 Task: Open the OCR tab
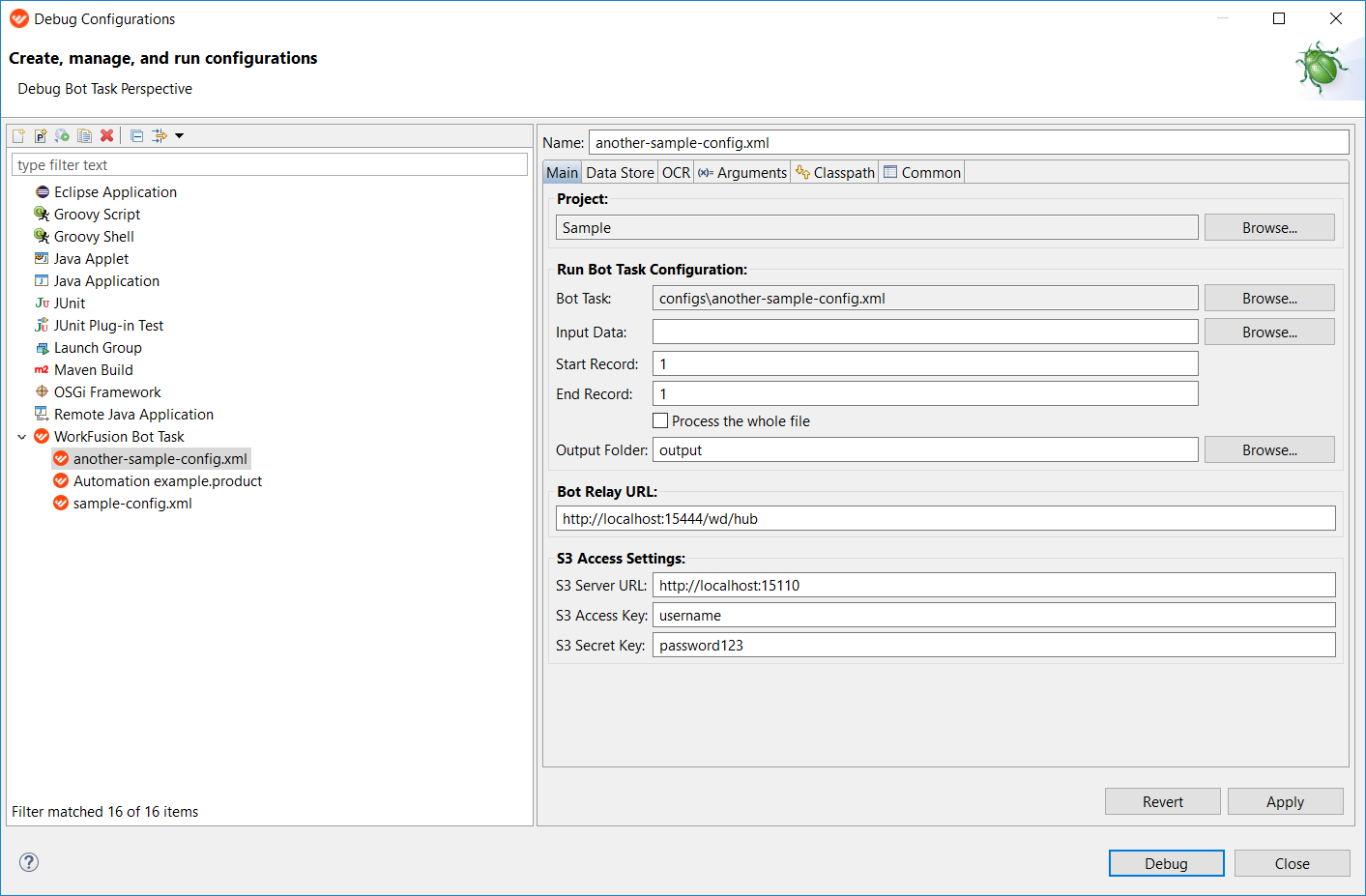tap(676, 173)
